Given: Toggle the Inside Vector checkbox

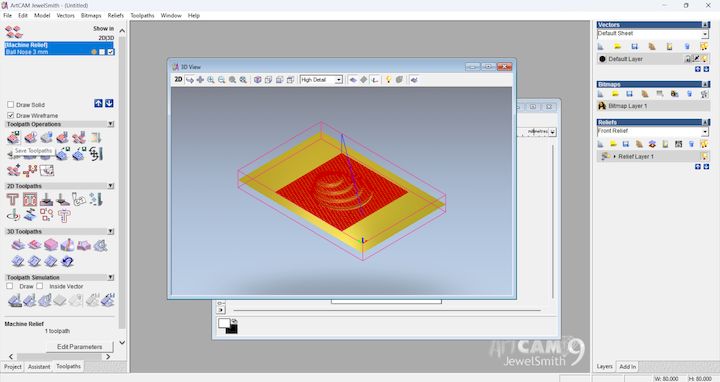Looking at the screenshot, I should (40, 286).
